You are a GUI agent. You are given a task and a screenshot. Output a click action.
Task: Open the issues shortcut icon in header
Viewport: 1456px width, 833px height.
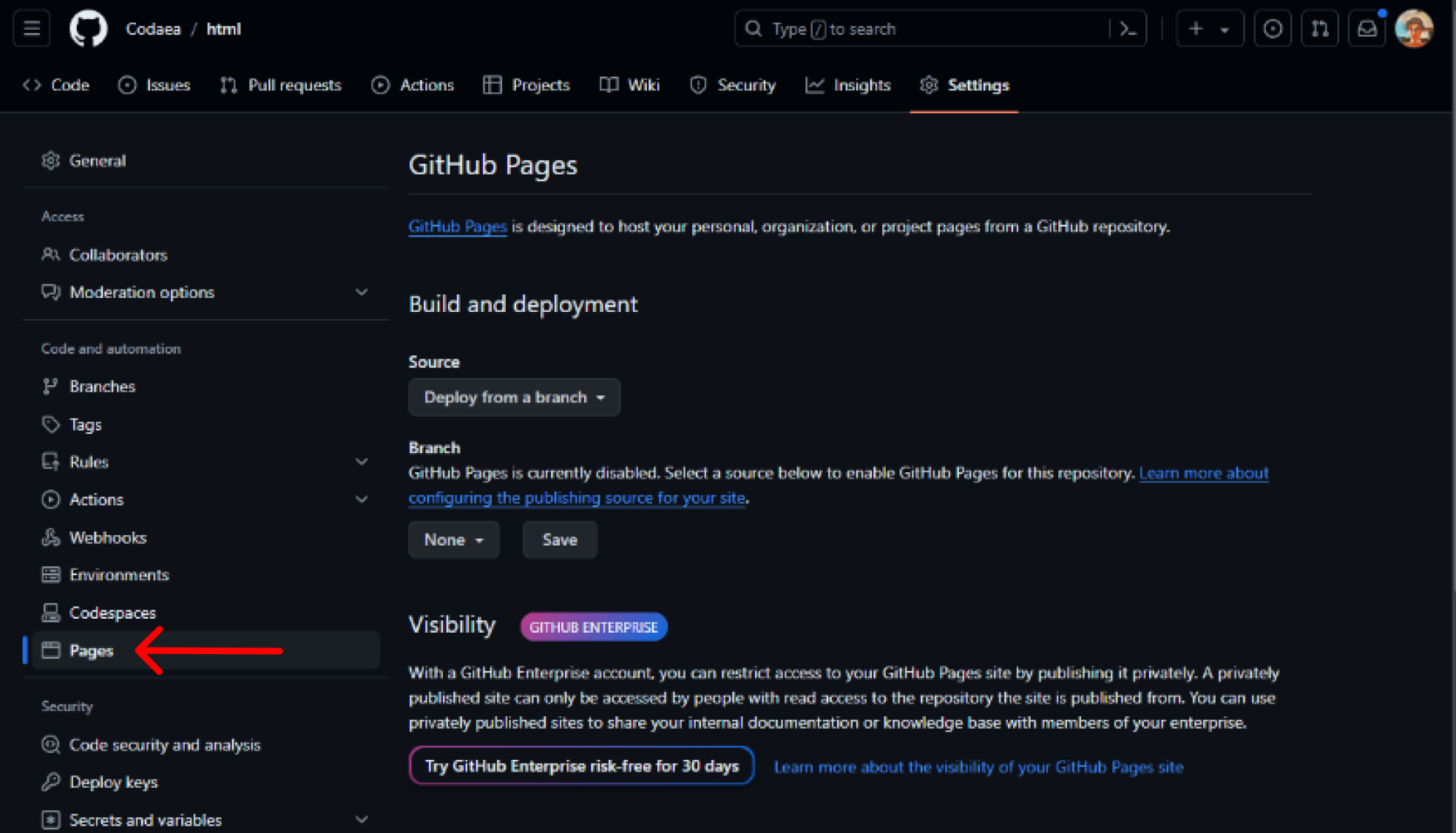click(x=1273, y=29)
